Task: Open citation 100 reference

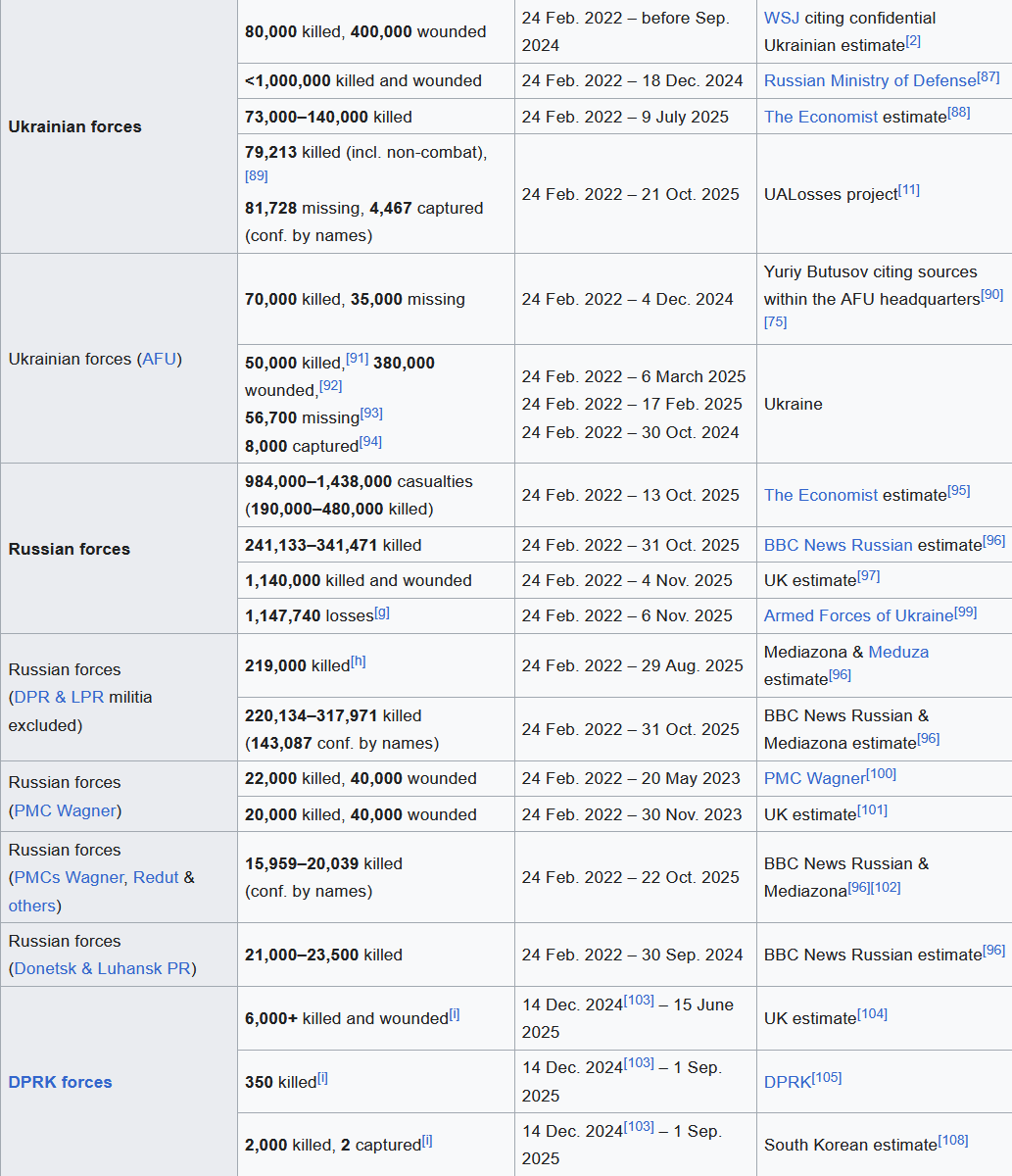Action: [x=882, y=774]
